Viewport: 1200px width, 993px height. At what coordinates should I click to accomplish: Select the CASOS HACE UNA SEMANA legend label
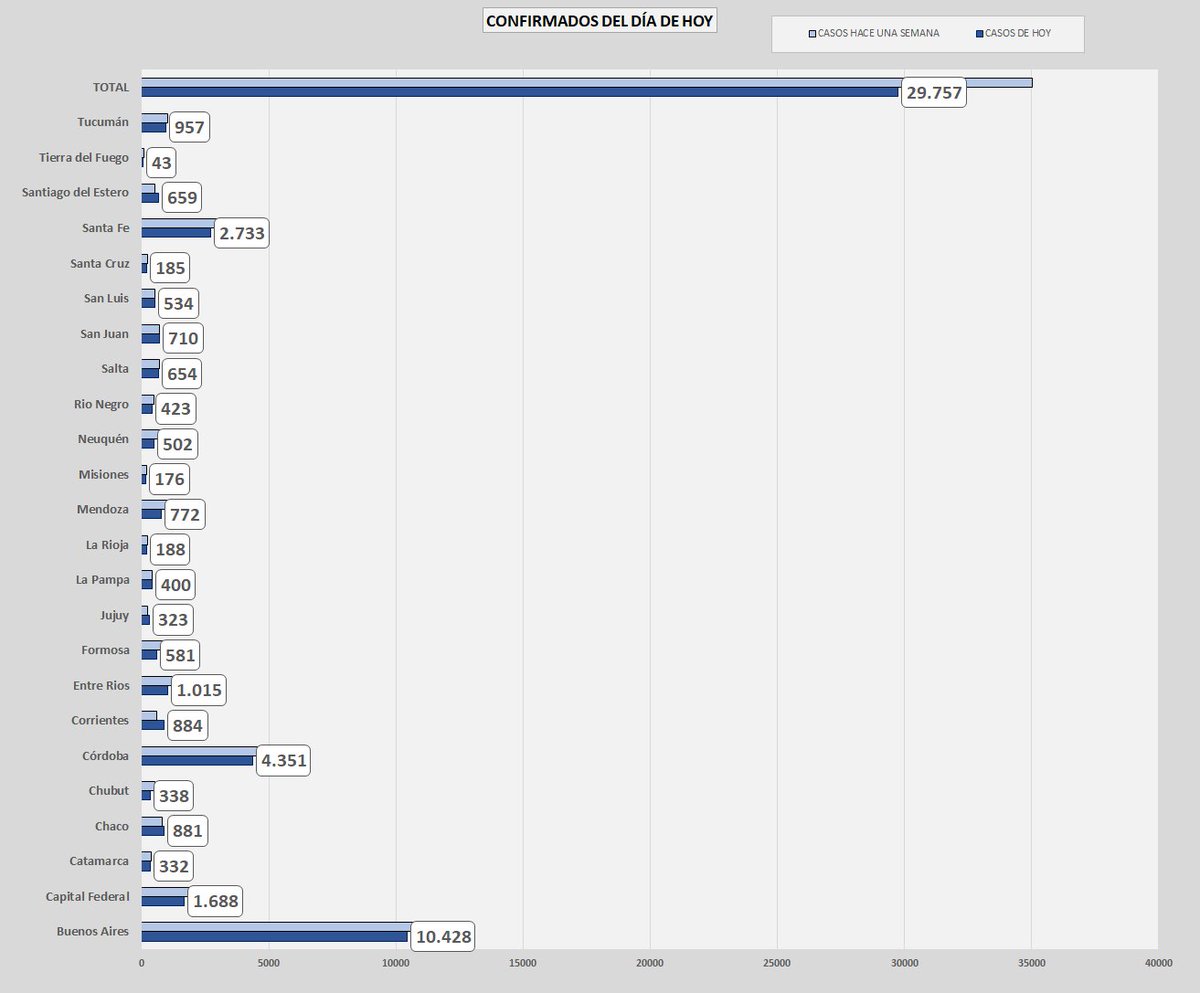(879, 34)
